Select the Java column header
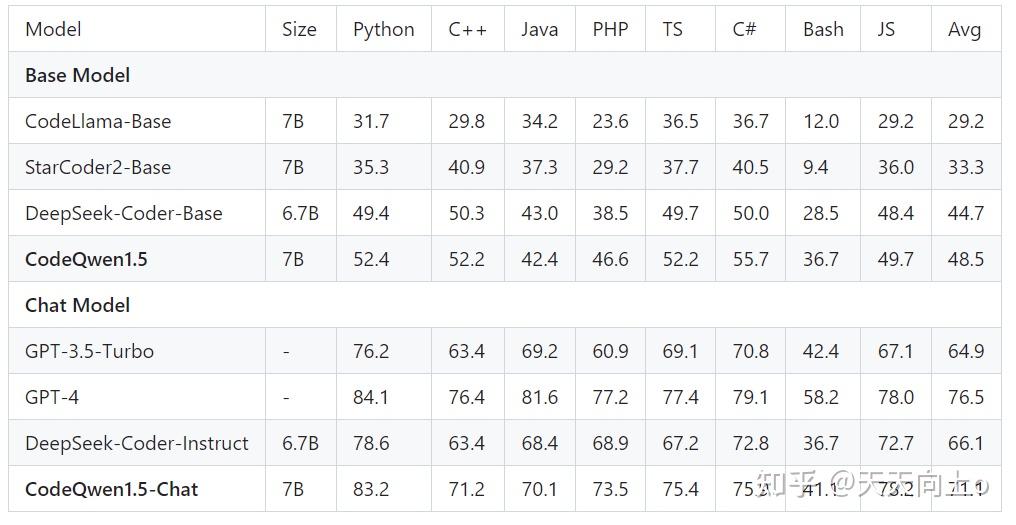The width and height of the screenshot is (1016, 525). [x=539, y=29]
